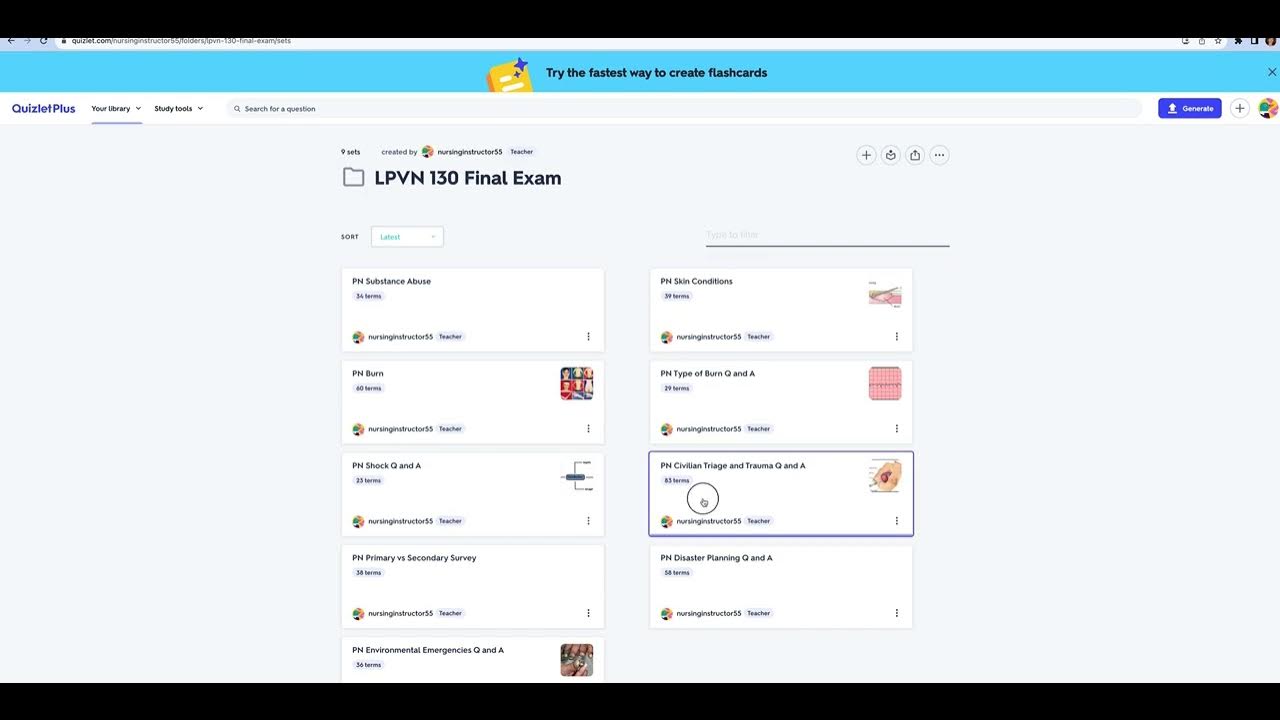Click PN Skin Conditions thumbnail image

pyautogui.click(x=885, y=293)
